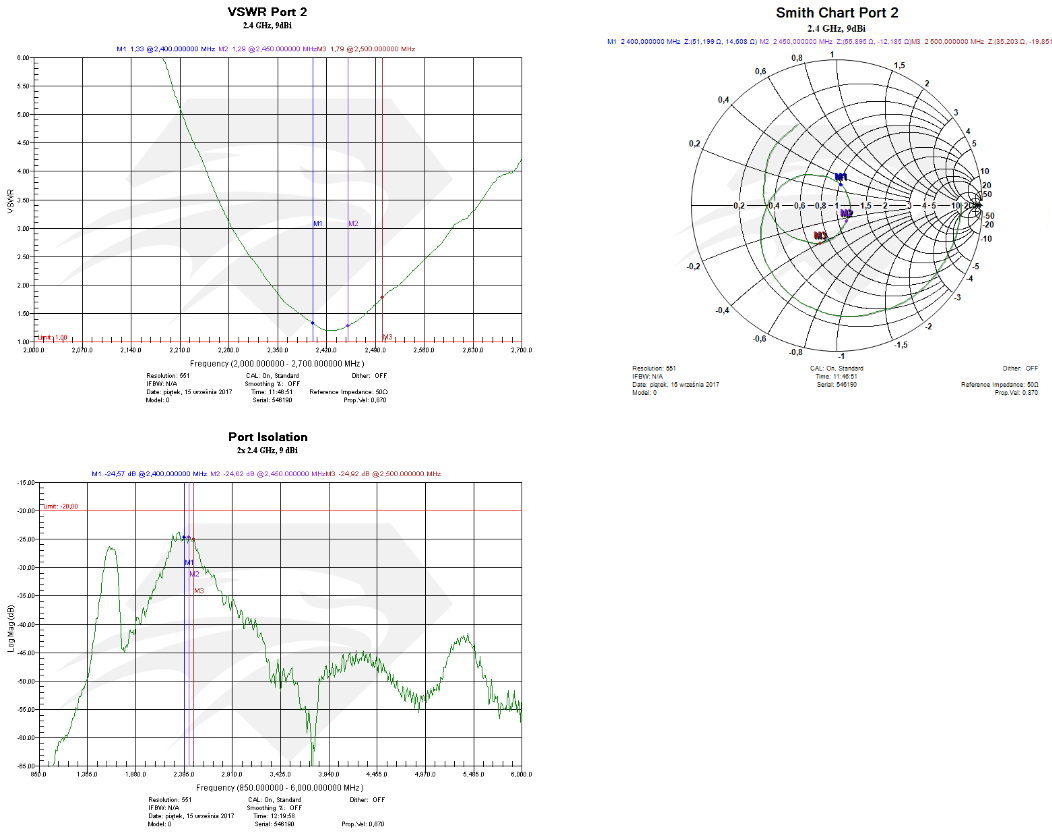Click 'CAL: On, Standard' under isolation plot

point(274,799)
